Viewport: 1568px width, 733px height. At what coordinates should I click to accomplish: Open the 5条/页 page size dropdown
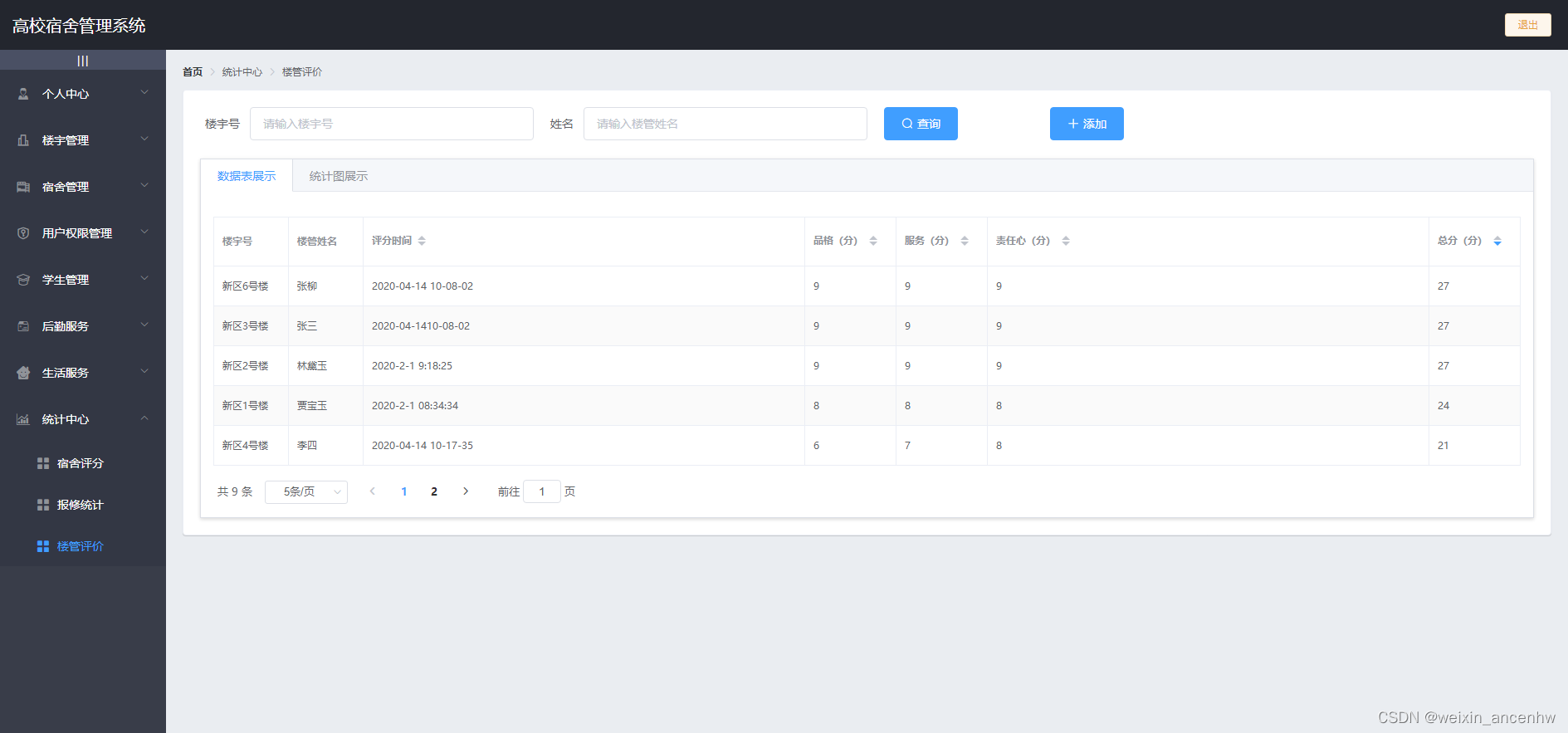306,492
